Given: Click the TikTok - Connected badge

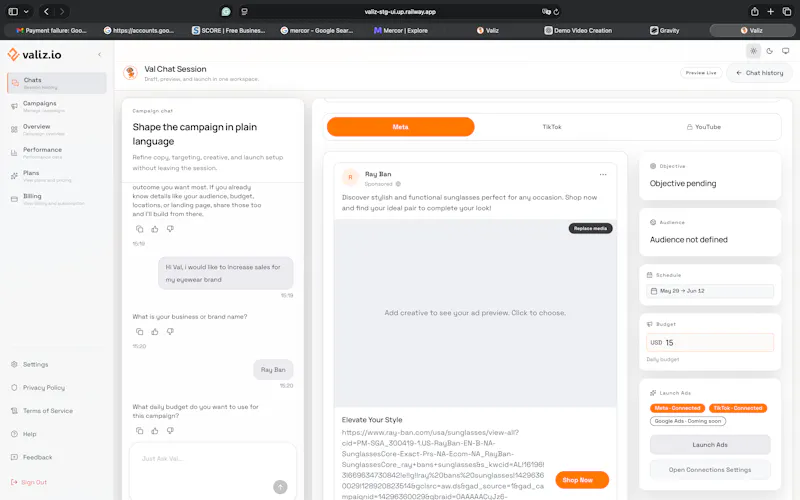Looking at the screenshot, I should pyautogui.click(x=738, y=408).
